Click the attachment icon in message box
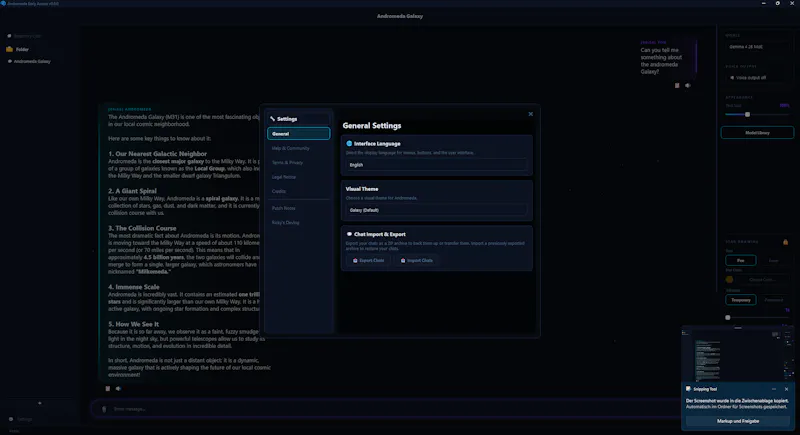The width and height of the screenshot is (800, 435). coord(104,409)
